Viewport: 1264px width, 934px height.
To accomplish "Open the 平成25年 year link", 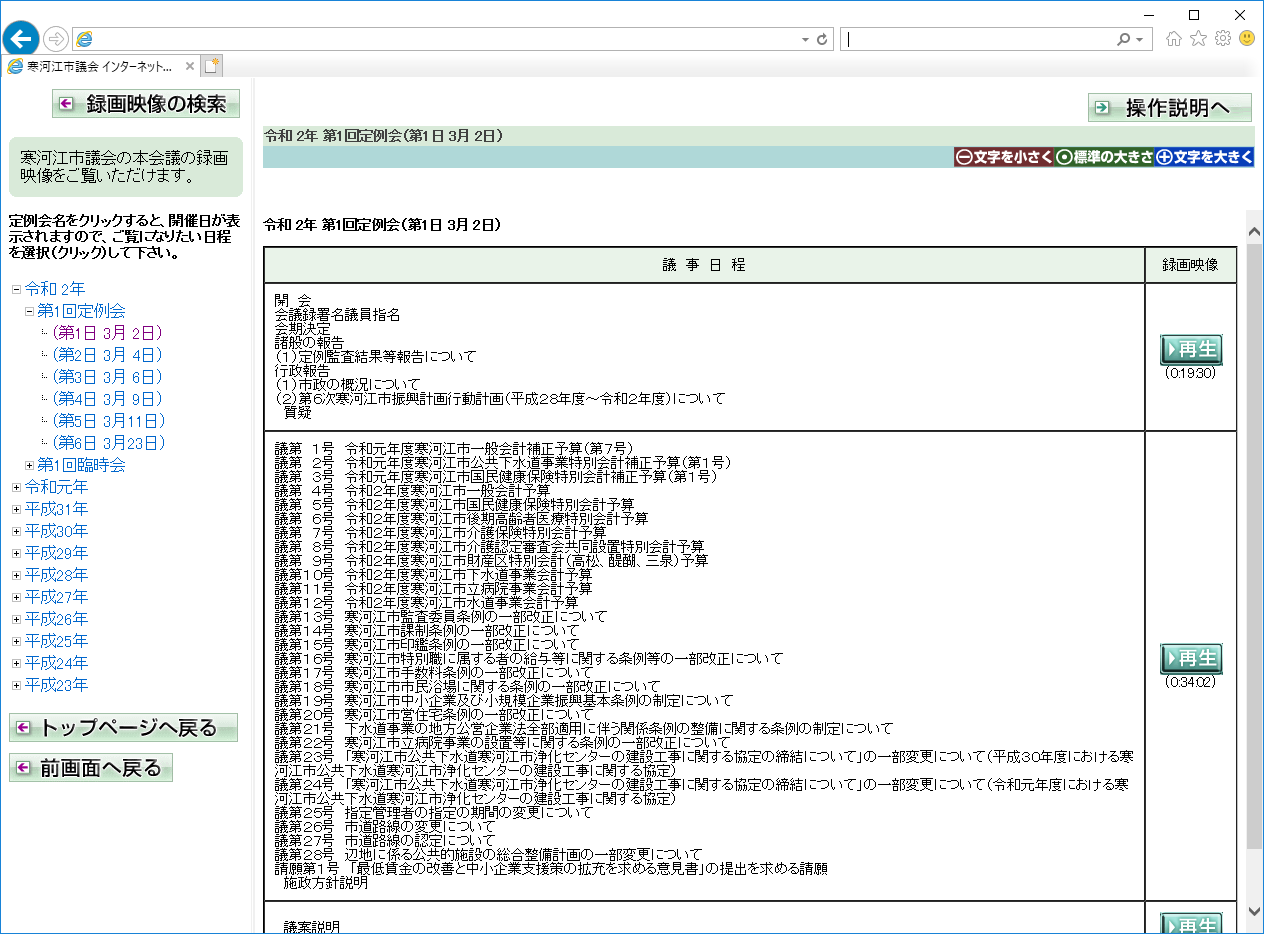I will click(x=56, y=641).
